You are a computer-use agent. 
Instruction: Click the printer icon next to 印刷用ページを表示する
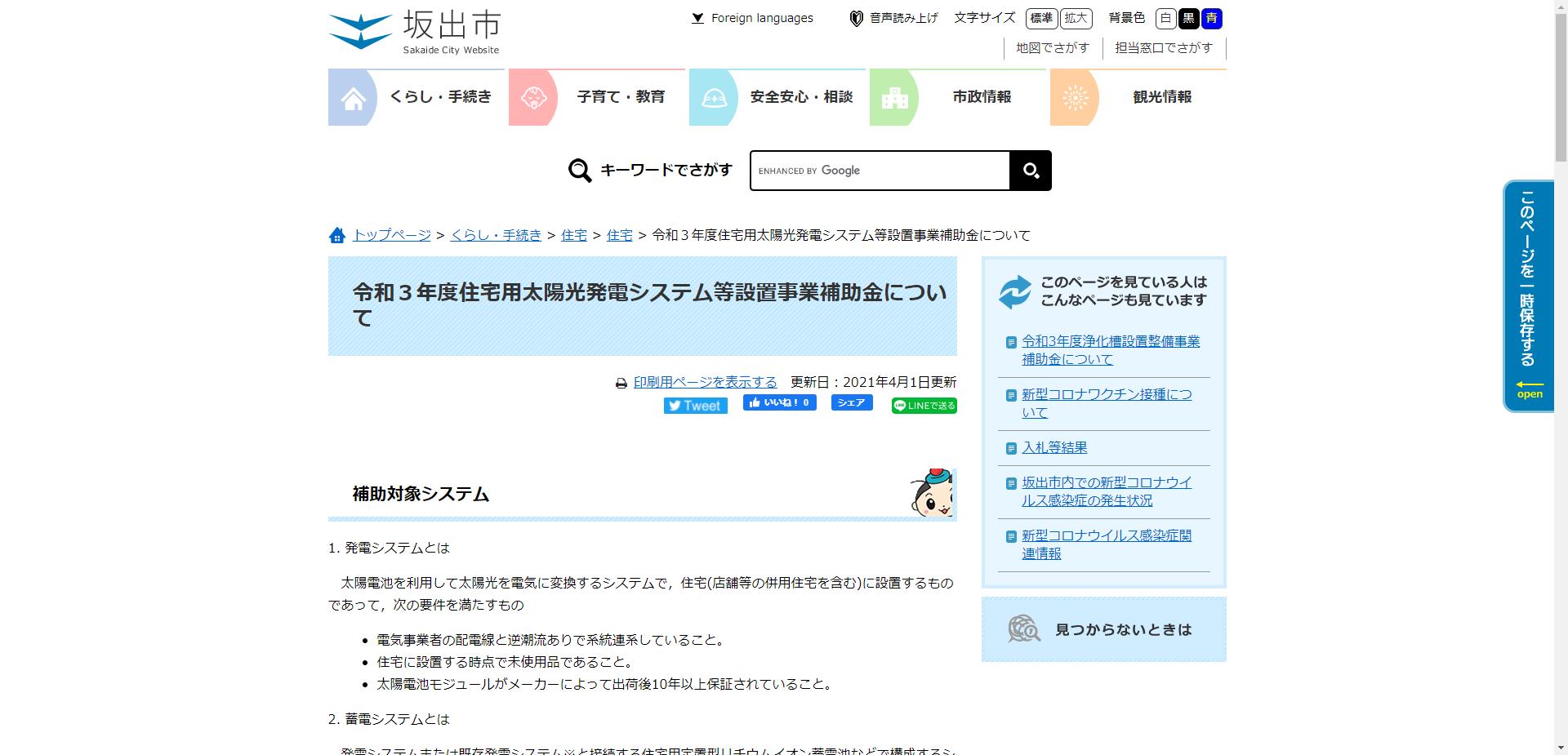622,382
